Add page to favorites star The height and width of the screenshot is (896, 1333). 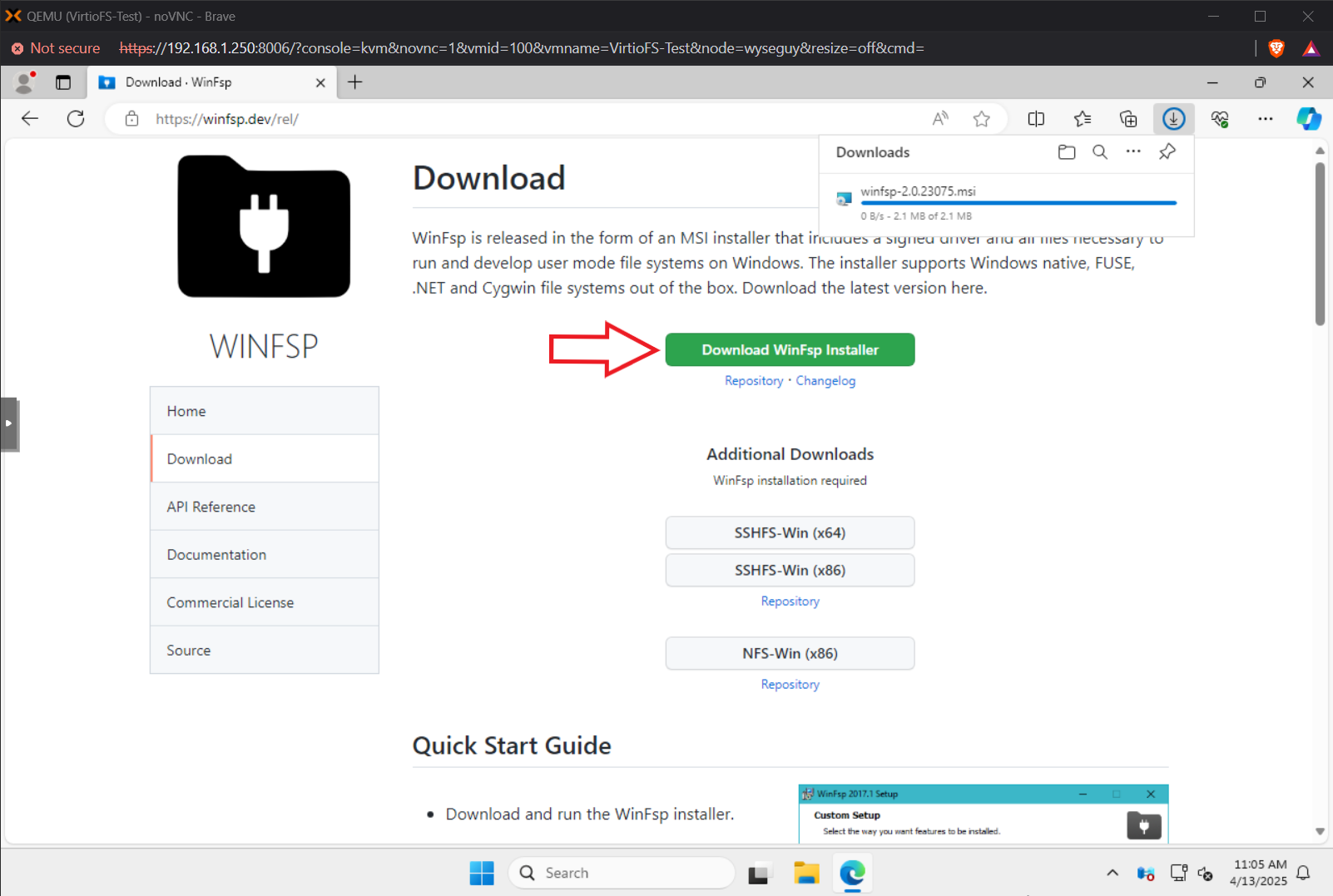click(982, 118)
